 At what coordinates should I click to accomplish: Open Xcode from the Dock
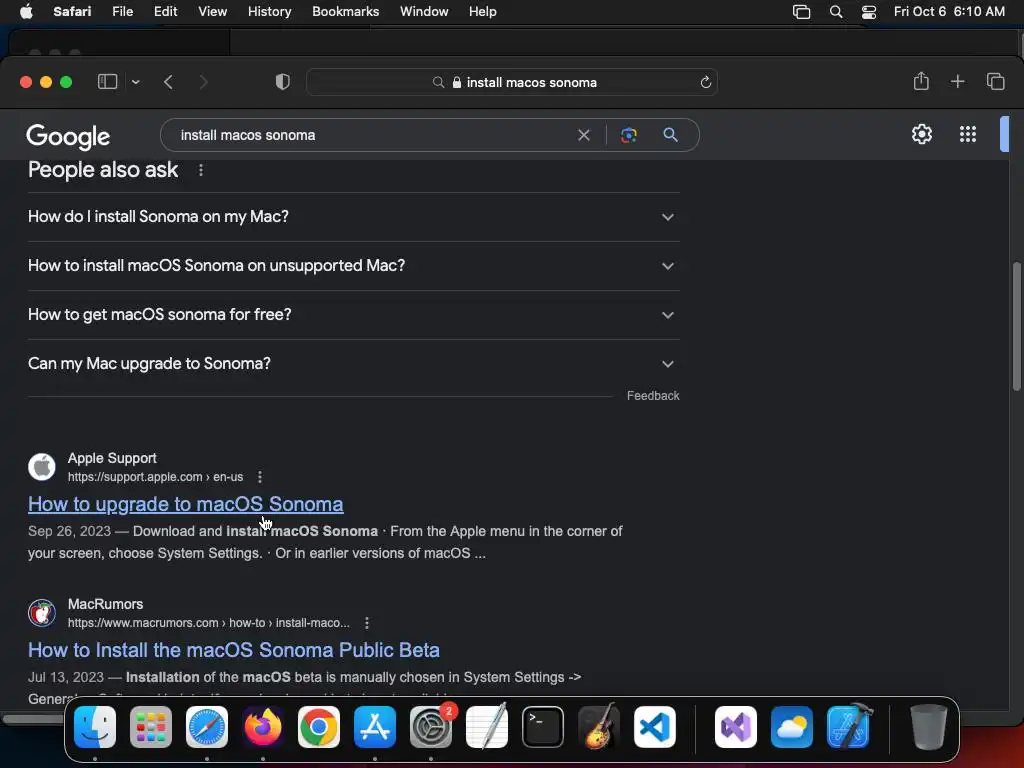[848, 727]
